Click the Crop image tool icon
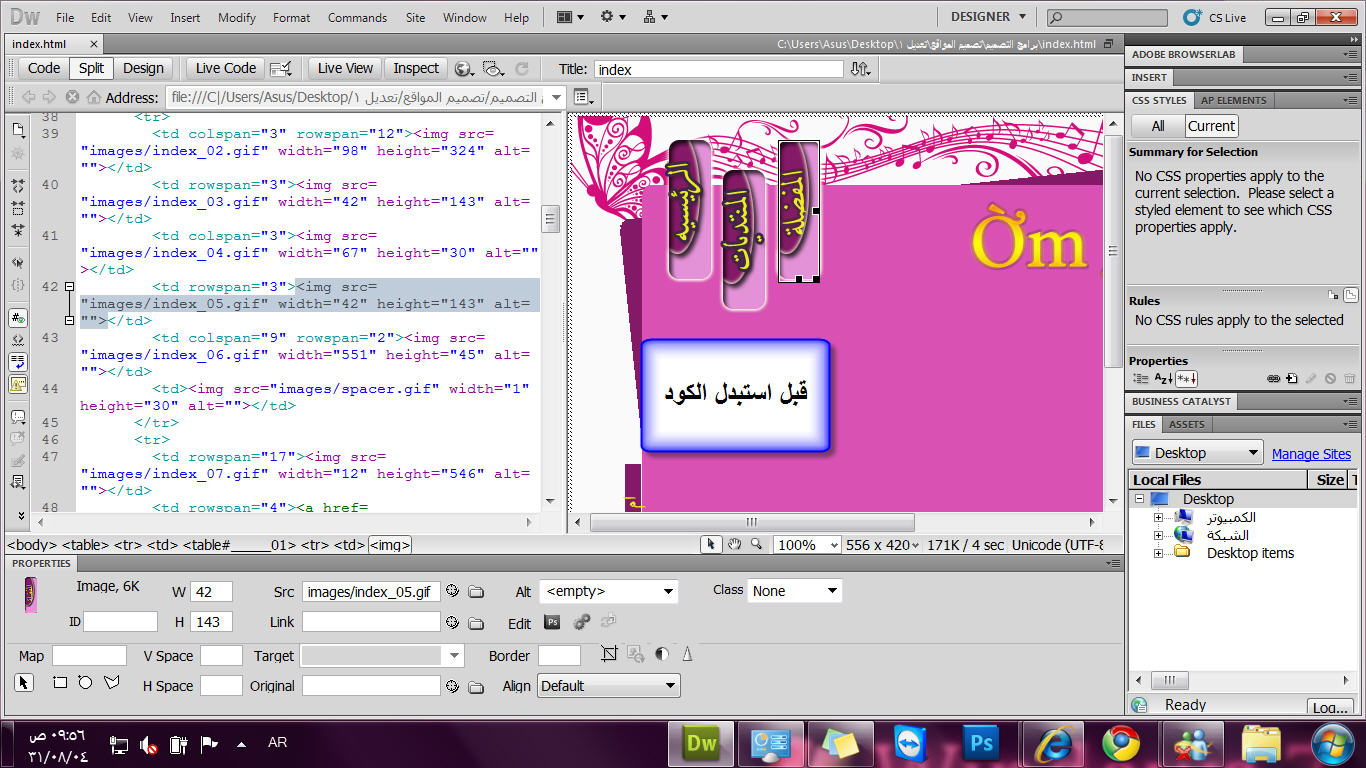 609,654
